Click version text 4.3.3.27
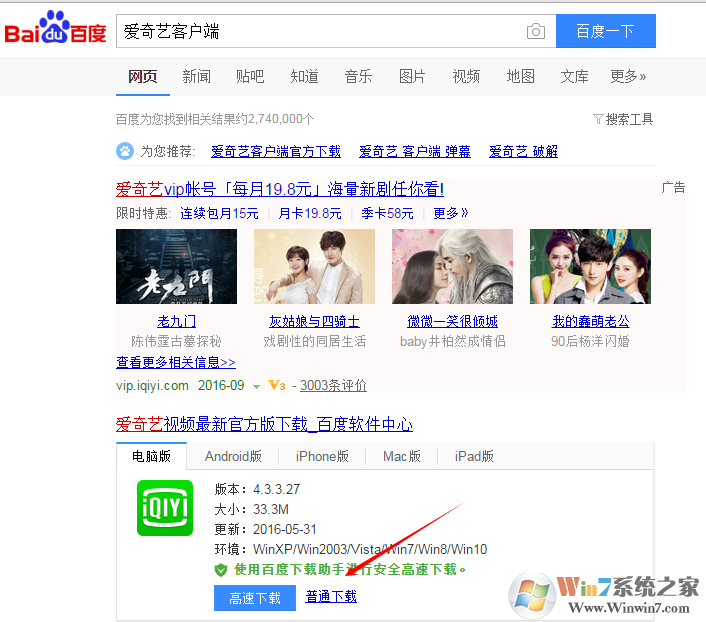 [276, 489]
